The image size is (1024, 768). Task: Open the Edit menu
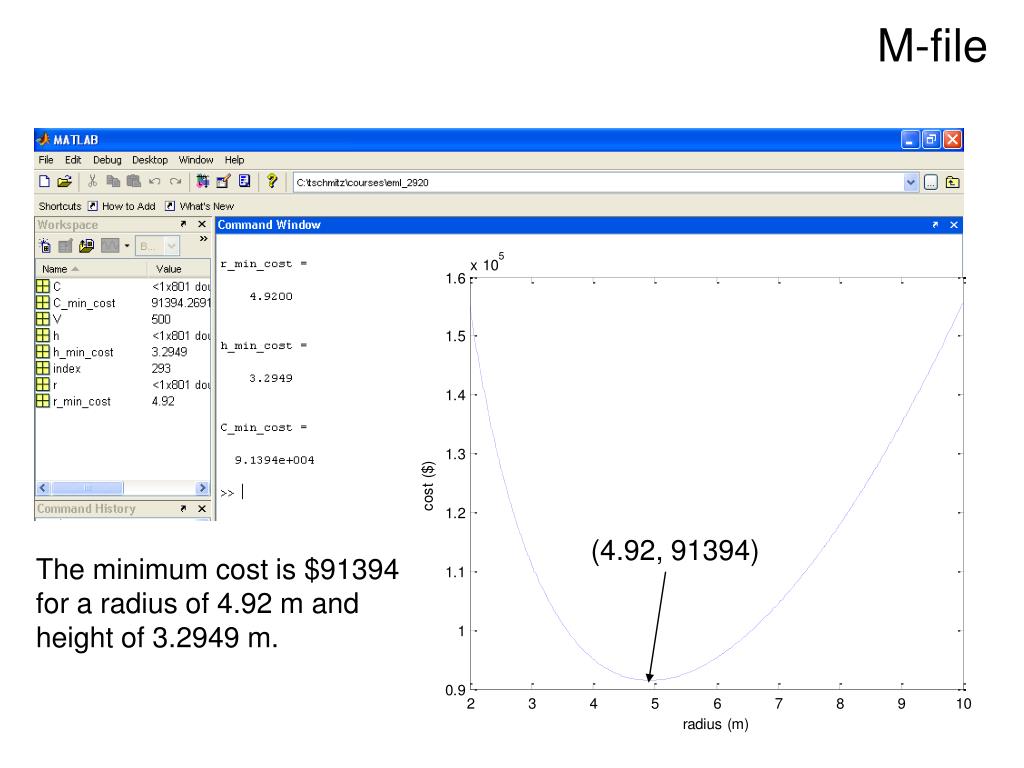72,160
